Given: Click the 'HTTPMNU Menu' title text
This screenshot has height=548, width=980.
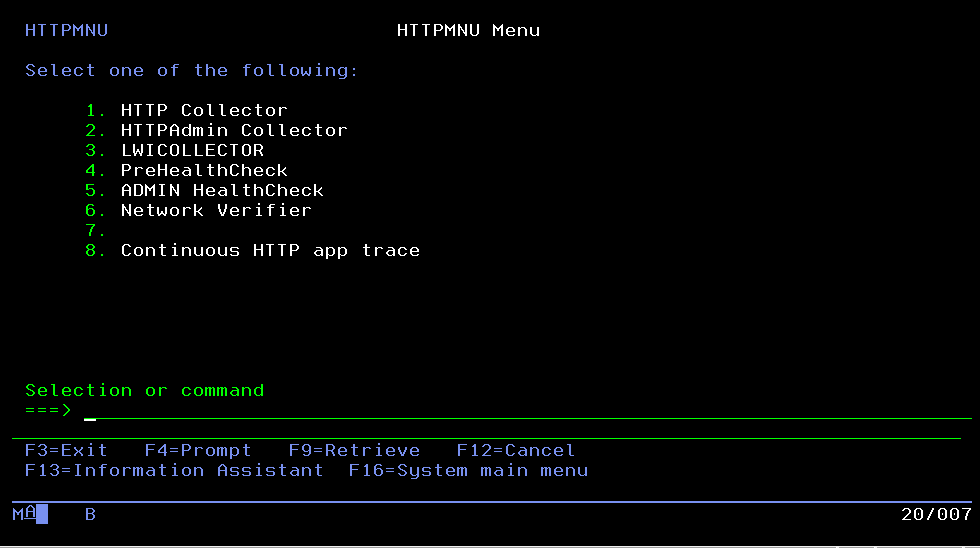Looking at the screenshot, I should tap(468, 31).
